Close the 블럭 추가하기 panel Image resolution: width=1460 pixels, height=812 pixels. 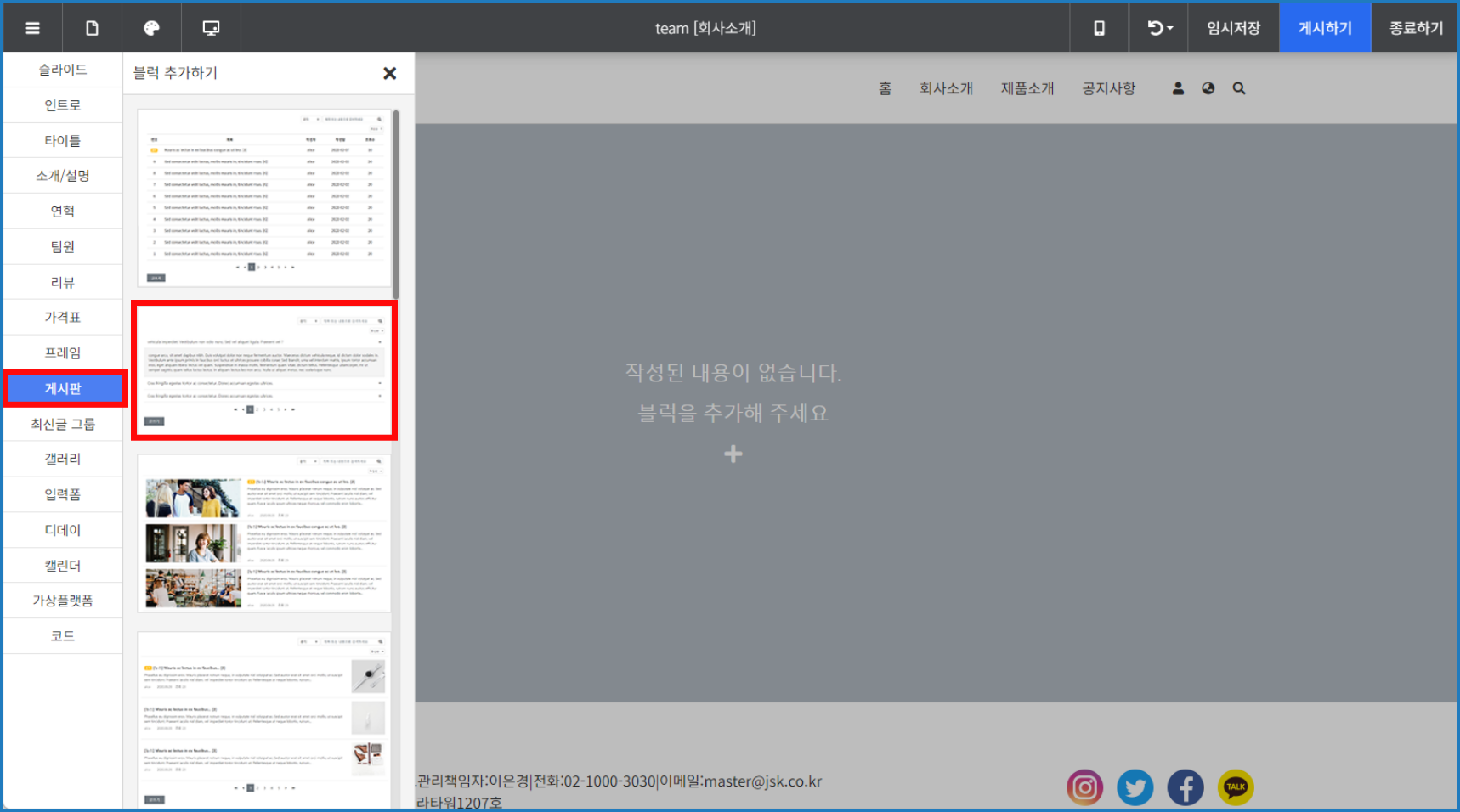point(390,73)
